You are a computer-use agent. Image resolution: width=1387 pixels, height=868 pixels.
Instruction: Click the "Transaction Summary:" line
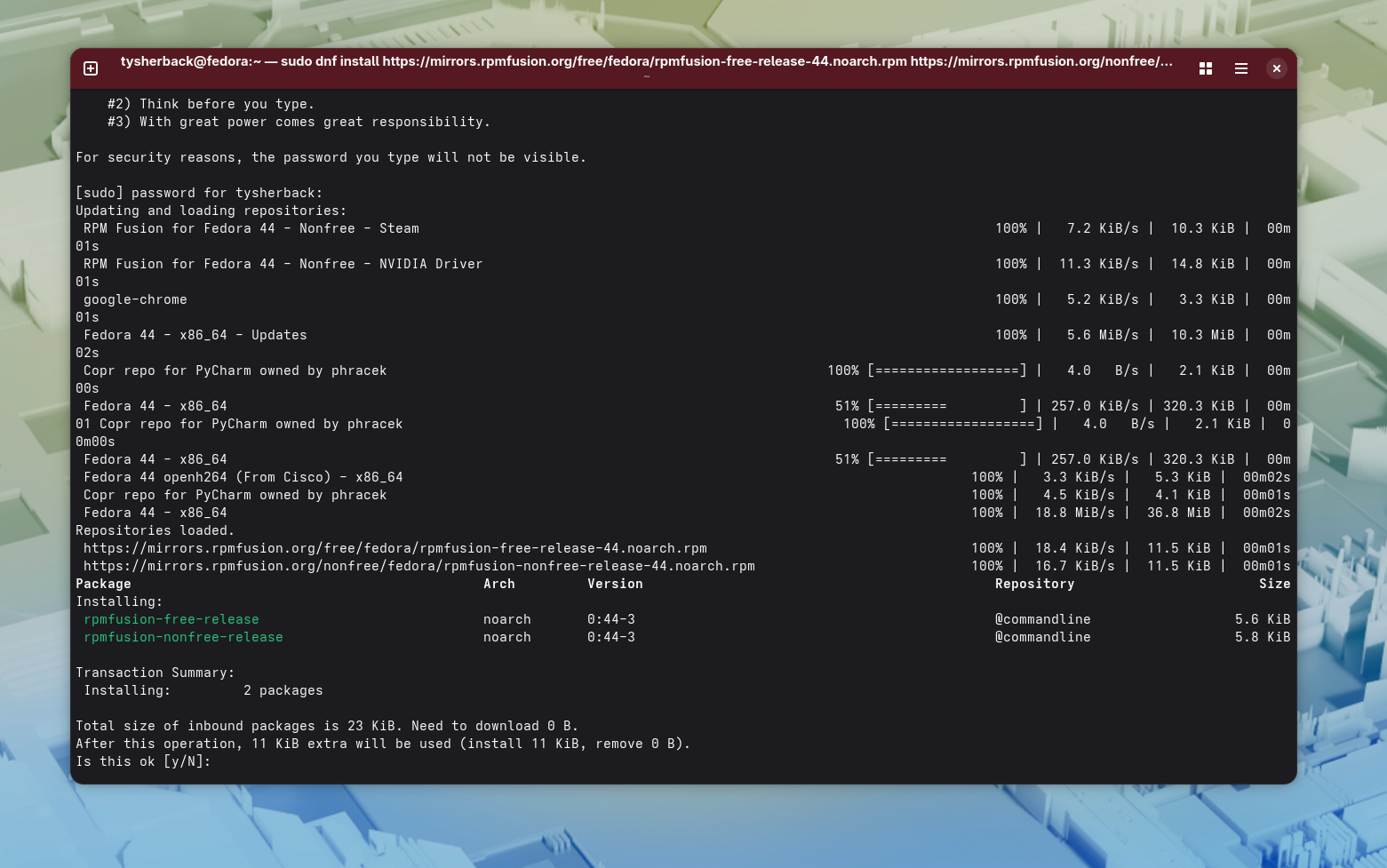(155, 673)
